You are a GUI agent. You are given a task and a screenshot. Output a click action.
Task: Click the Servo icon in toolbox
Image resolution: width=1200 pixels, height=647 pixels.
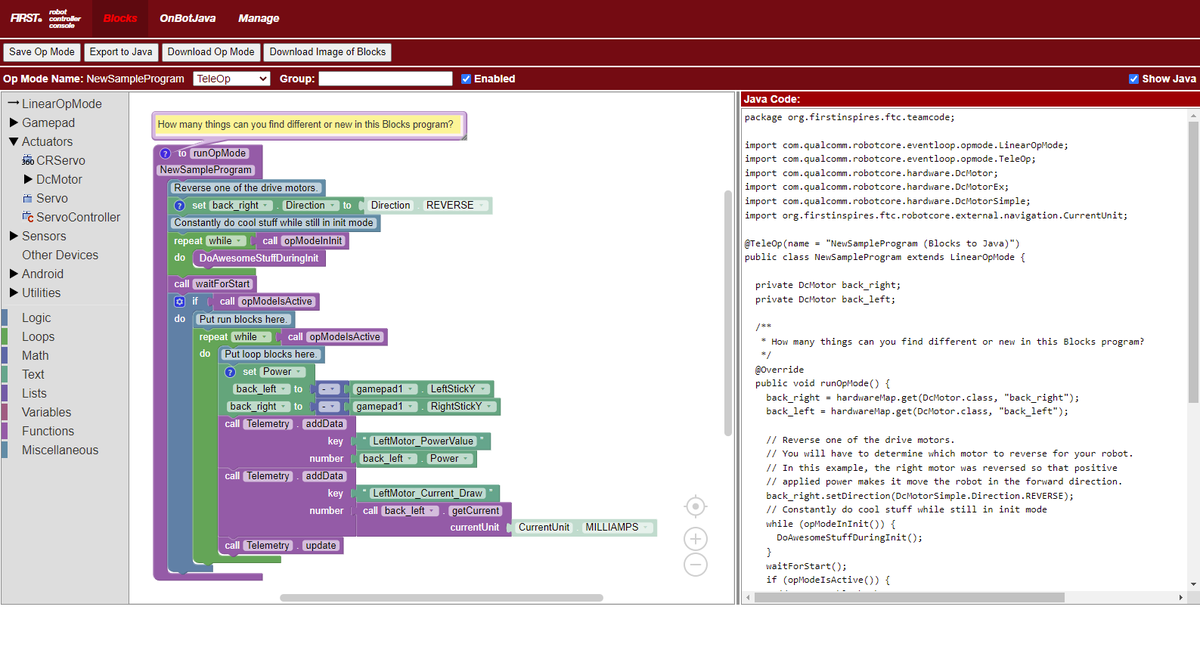(x=27, y=199)
